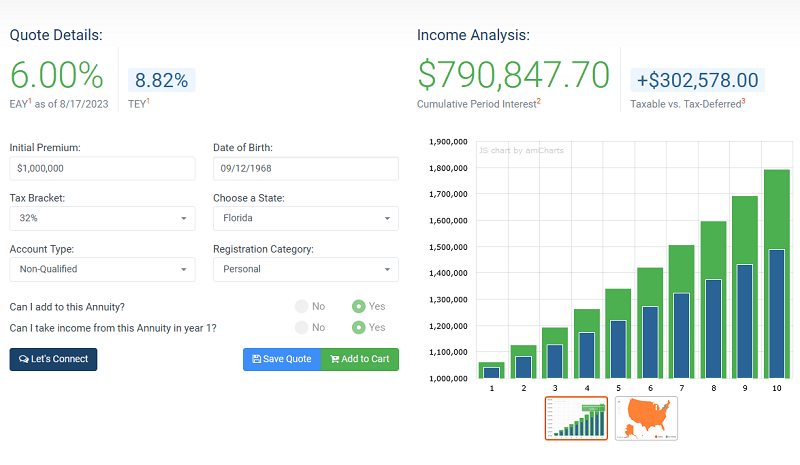Click the Date of Birth input field
This screenshot has height=465, width=800.
[306, 168]
